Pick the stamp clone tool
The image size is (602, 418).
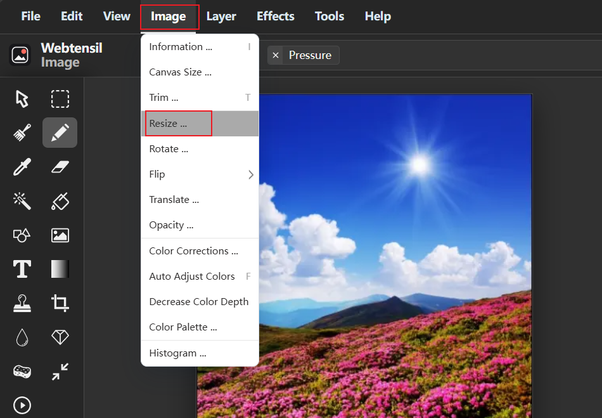coord(22,303)
